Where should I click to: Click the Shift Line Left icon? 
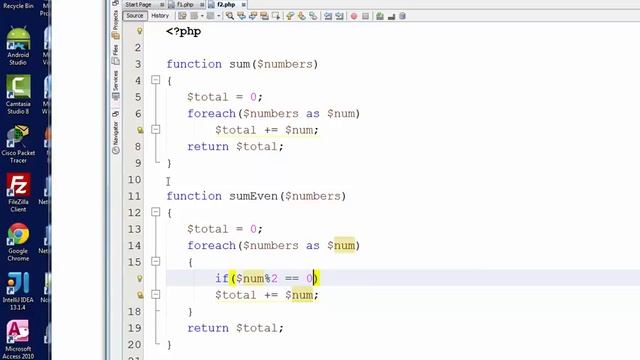(328, 16)
